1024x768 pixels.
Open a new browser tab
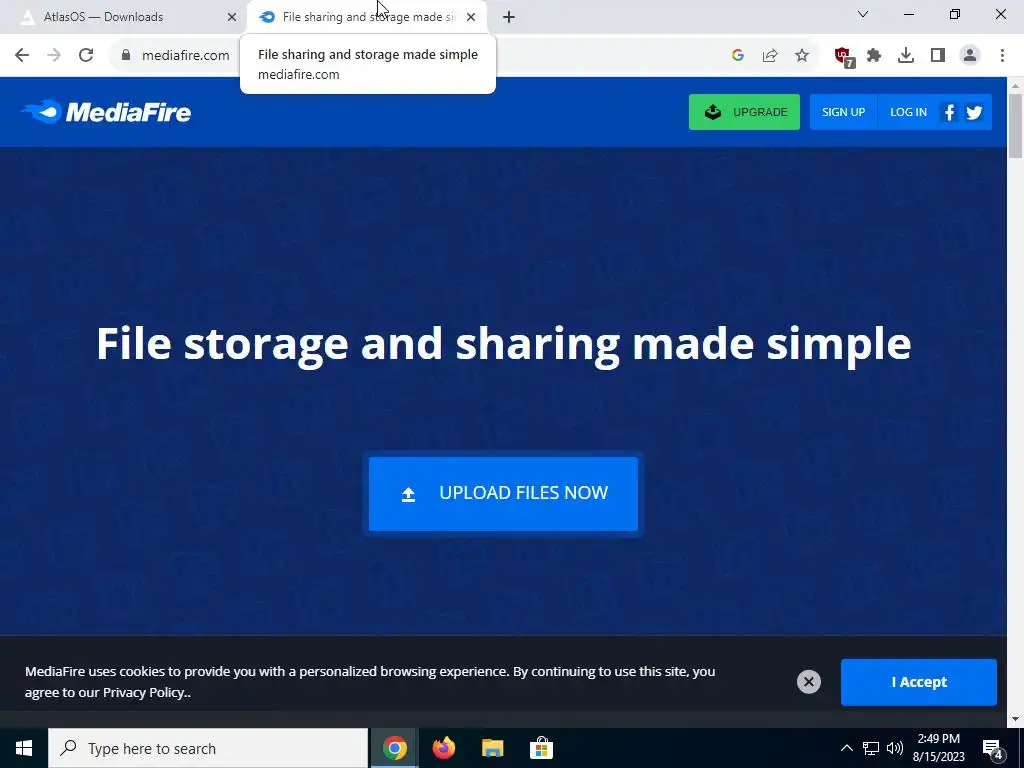pos(509,17)
